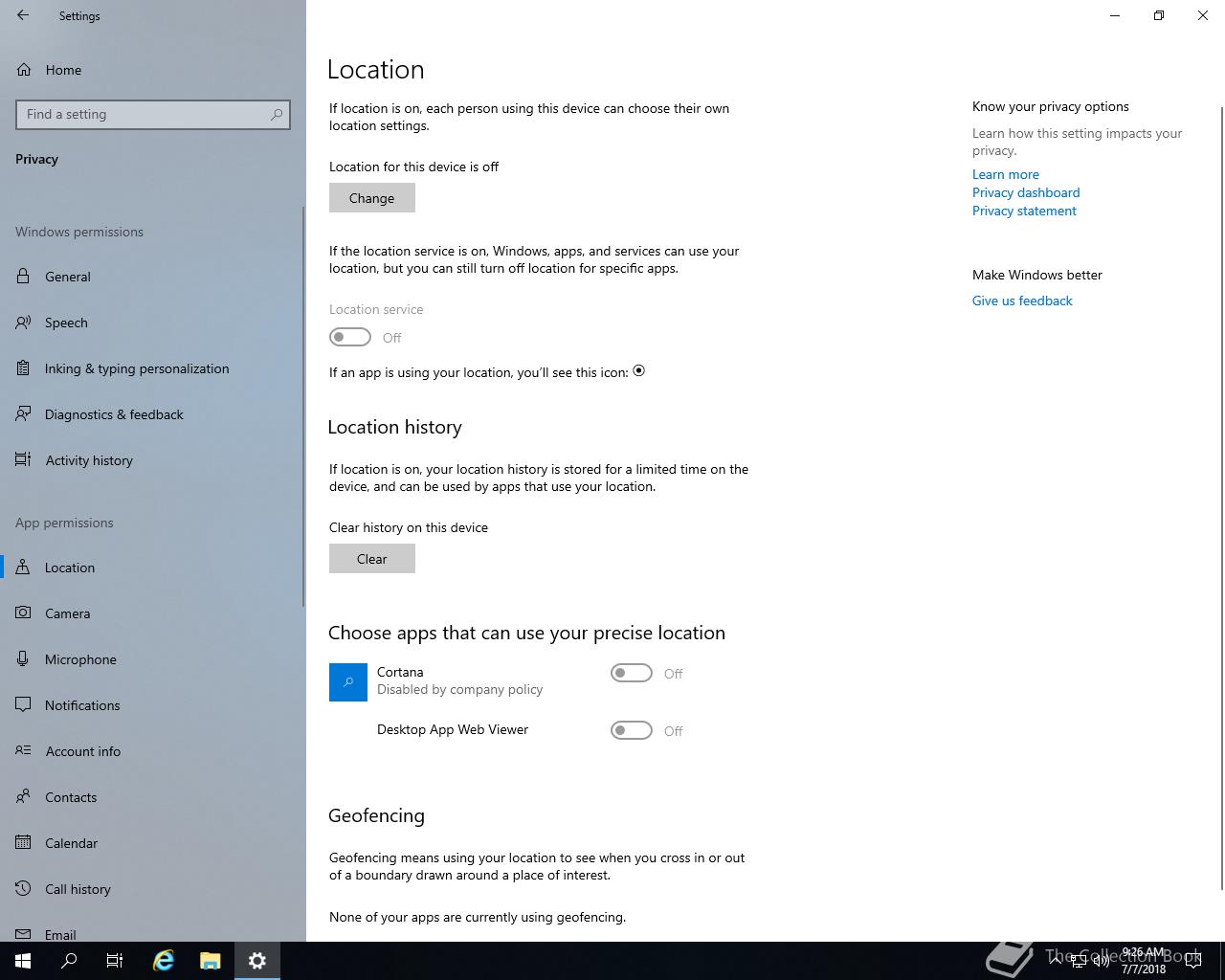Toggle Desktop App Web Viewer location switch
Screen dimensions: 1225x980
click(632, 730)
